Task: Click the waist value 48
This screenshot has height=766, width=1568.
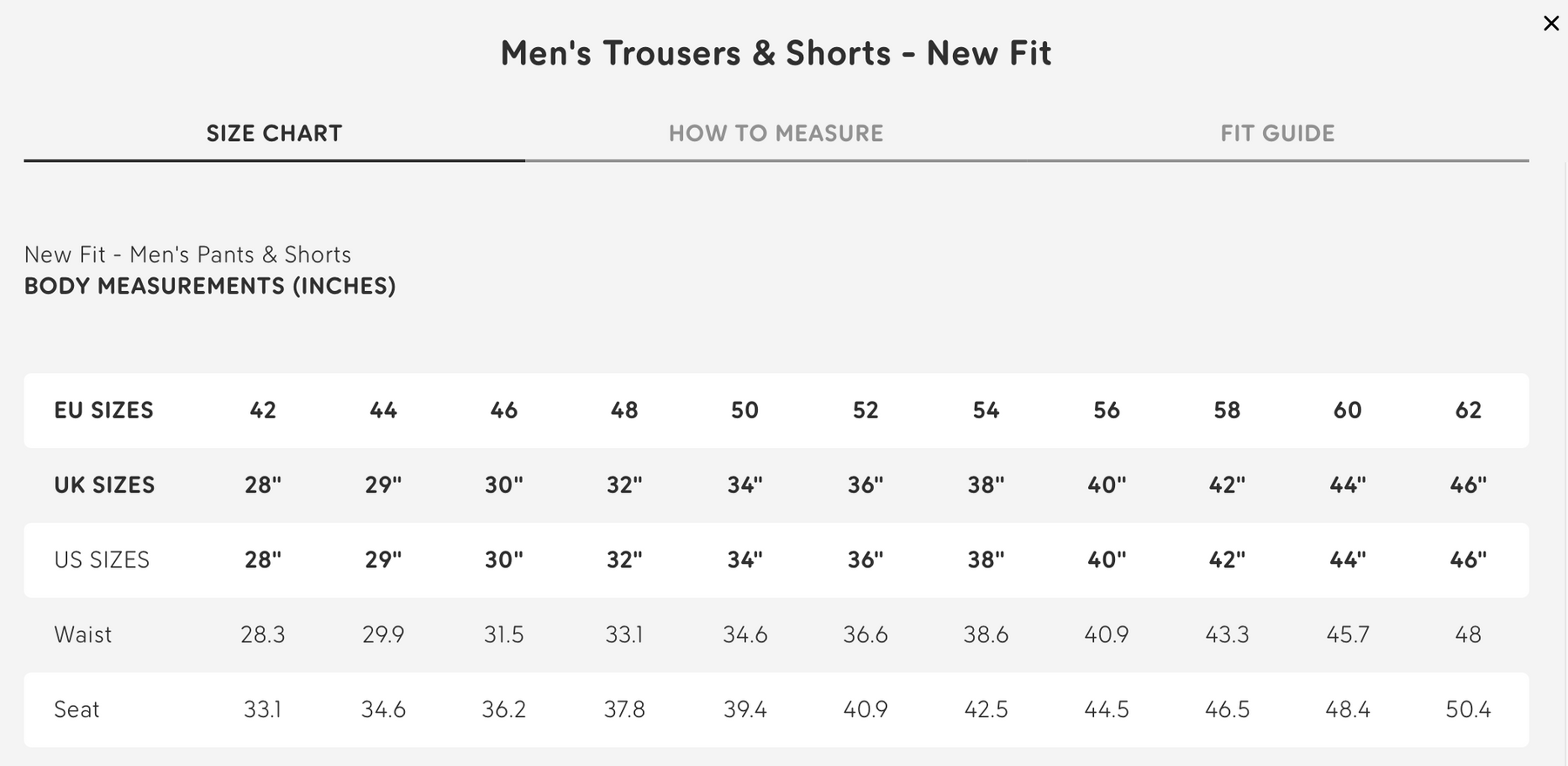Action: [1468, 634]
